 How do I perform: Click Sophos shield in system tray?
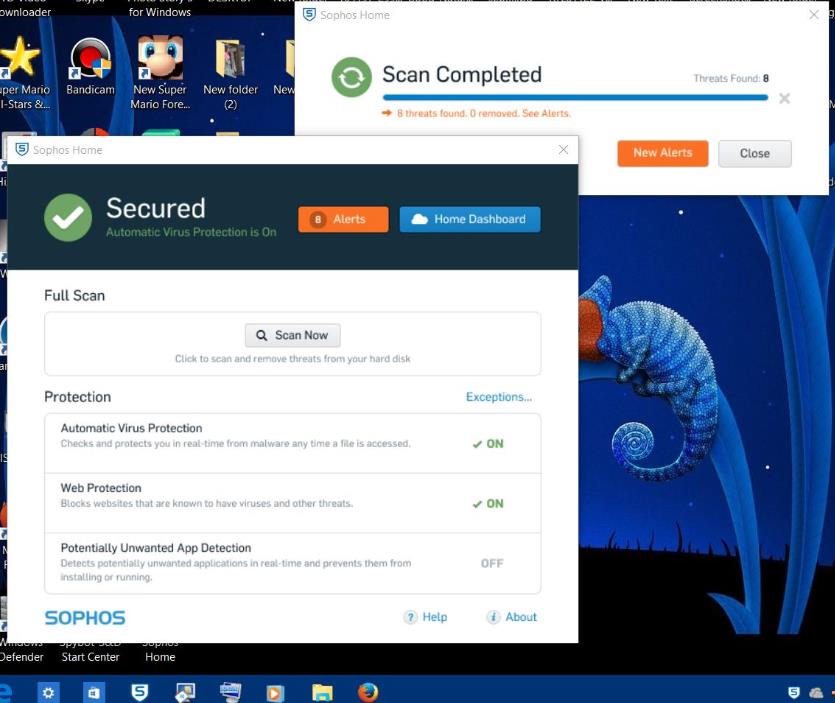[793, 692]
